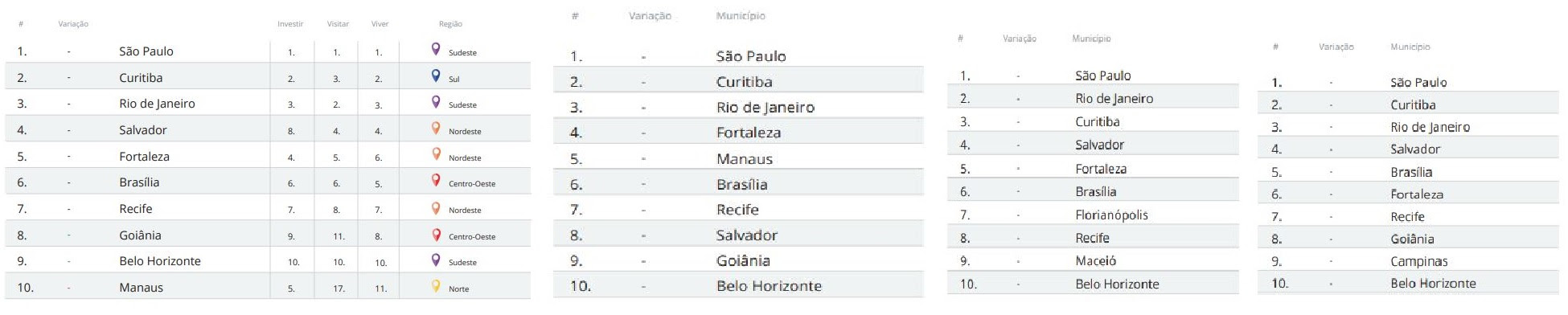Sort by the Viver column header
Screen dimensions: 1568x315
(380, 24)
